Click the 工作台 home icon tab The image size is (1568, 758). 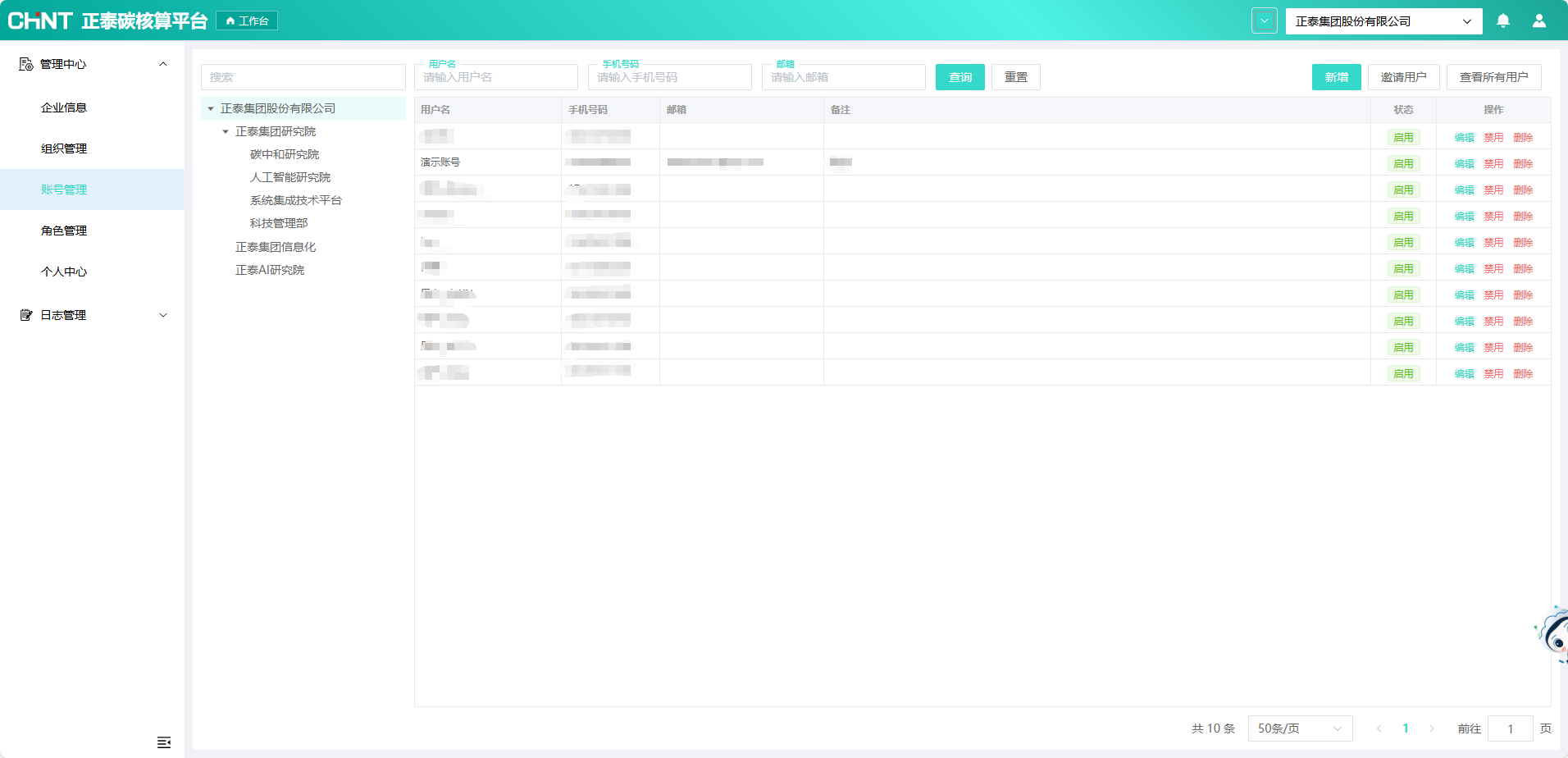tap(247, 21)
